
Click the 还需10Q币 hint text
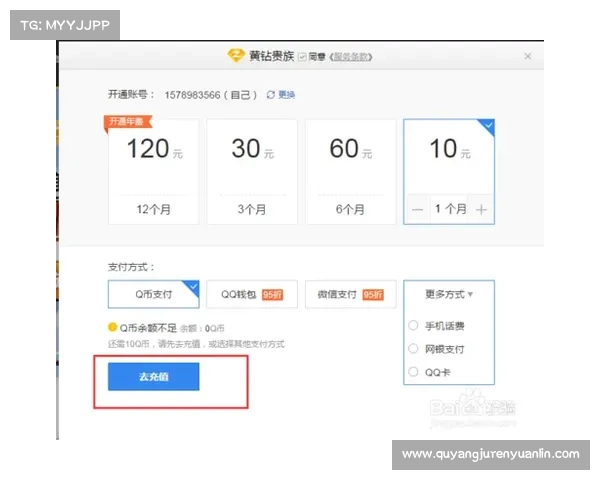(x=196, y=344)
